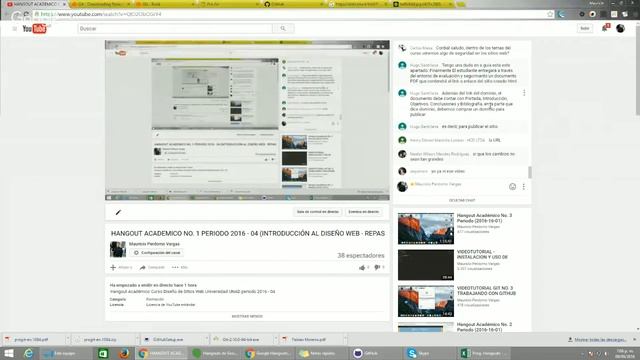This screenshot has width=640, height=360.
Task: Click the Mauricio Perdomo Vargas channel name
Action: tap(154, 244)
